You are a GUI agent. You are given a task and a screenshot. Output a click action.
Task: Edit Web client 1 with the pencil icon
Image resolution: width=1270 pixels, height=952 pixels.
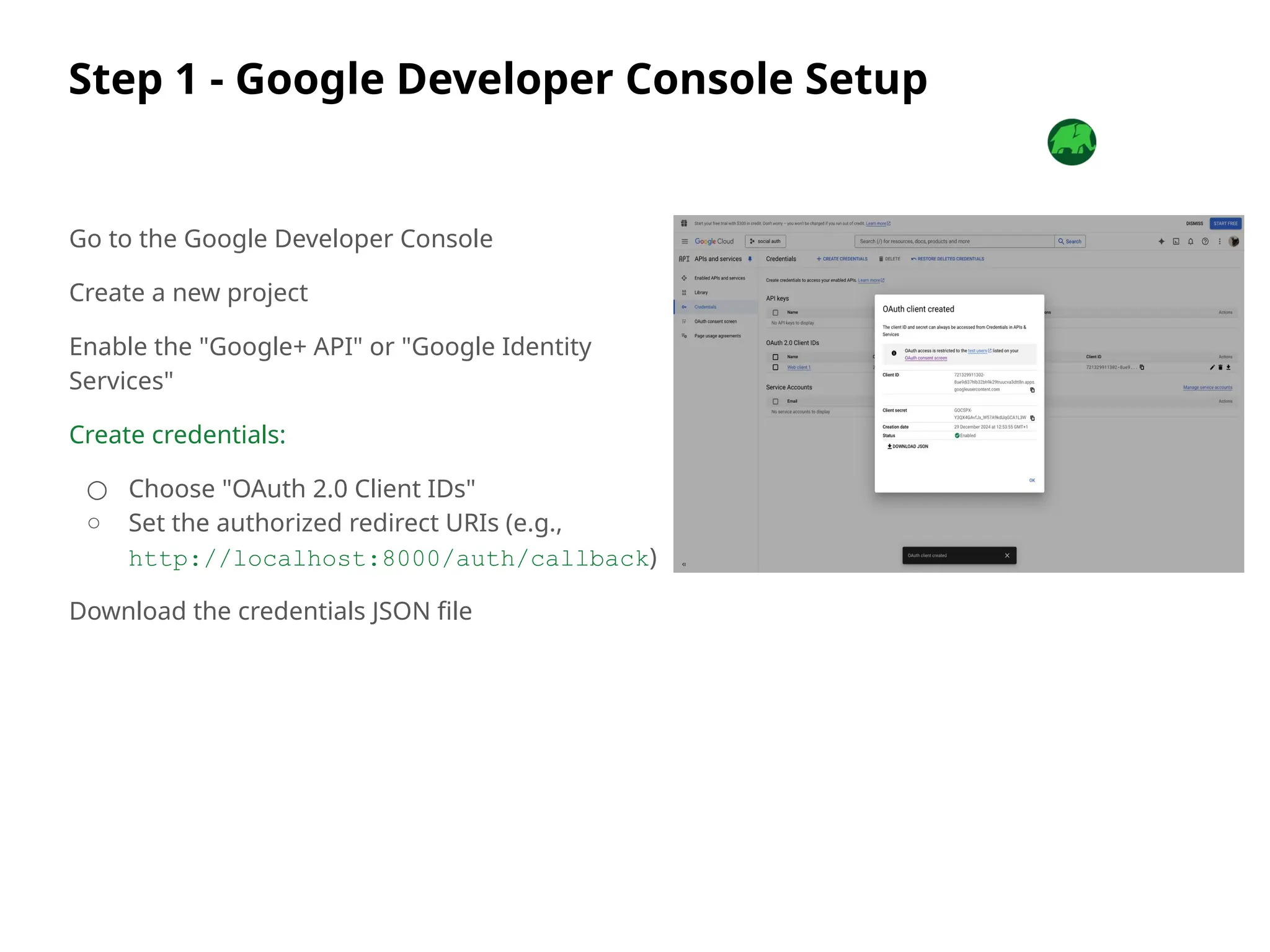point(1212,367)
